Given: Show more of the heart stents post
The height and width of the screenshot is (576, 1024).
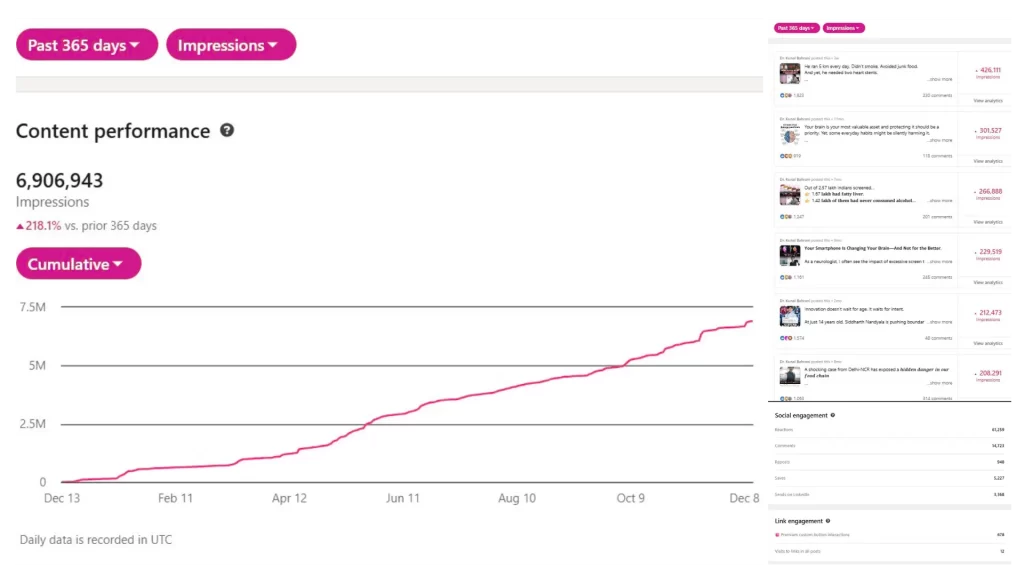Looking at the screenshot, I should [940, 79].
